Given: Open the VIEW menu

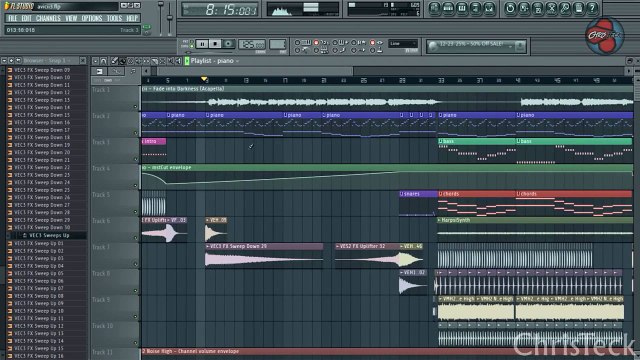Looking at the screenshot, I should point(71,18).
